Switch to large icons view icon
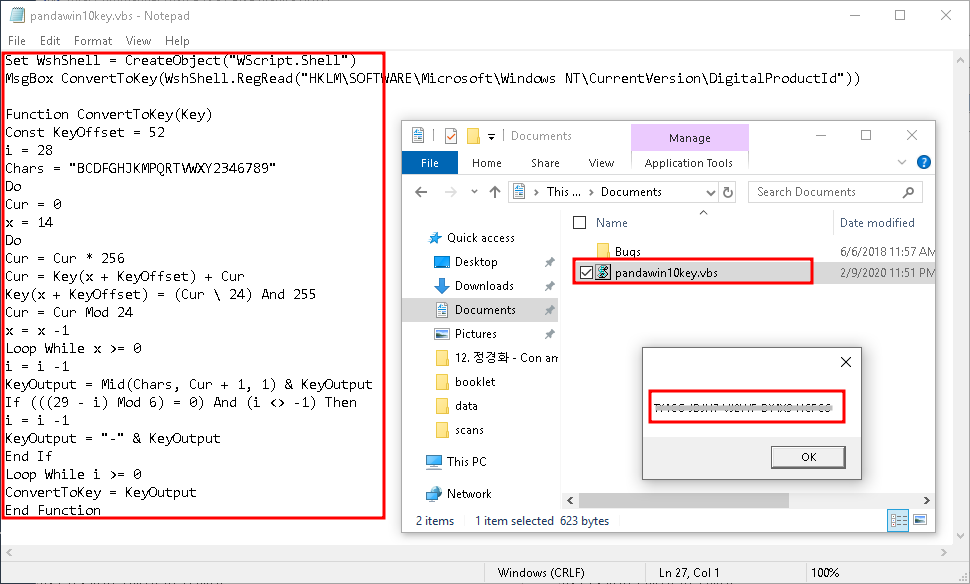This screenshot has height=584, width=970. tap(921, 520)
